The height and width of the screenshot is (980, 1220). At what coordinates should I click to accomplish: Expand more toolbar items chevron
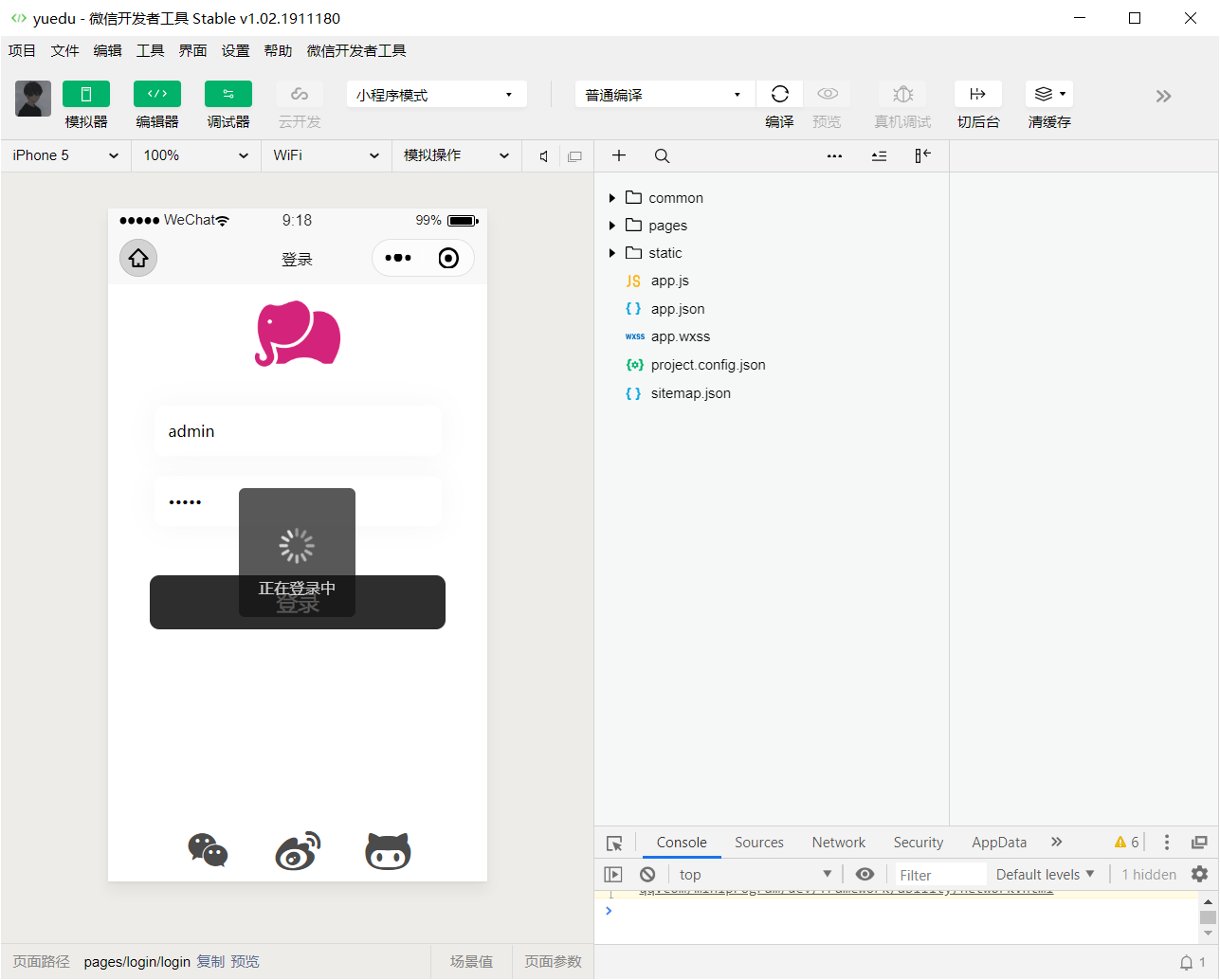pos(1163,96)
